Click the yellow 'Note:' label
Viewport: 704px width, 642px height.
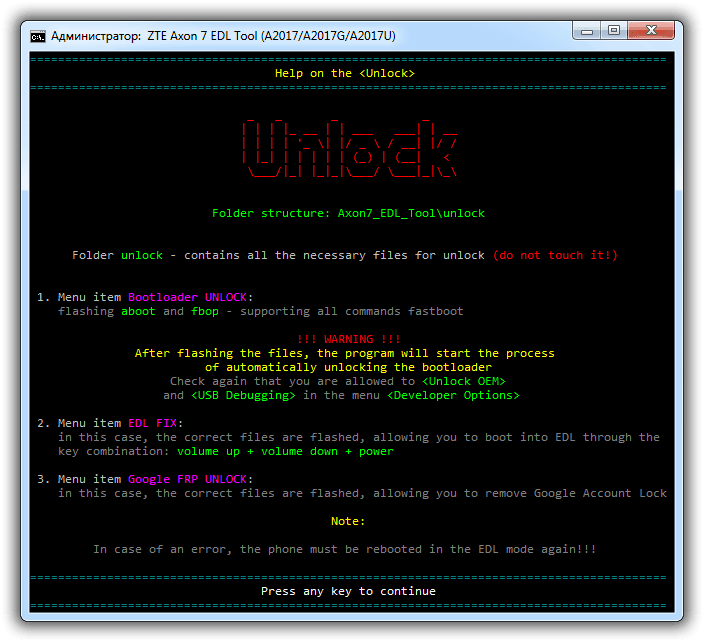(x=348, y=521)
